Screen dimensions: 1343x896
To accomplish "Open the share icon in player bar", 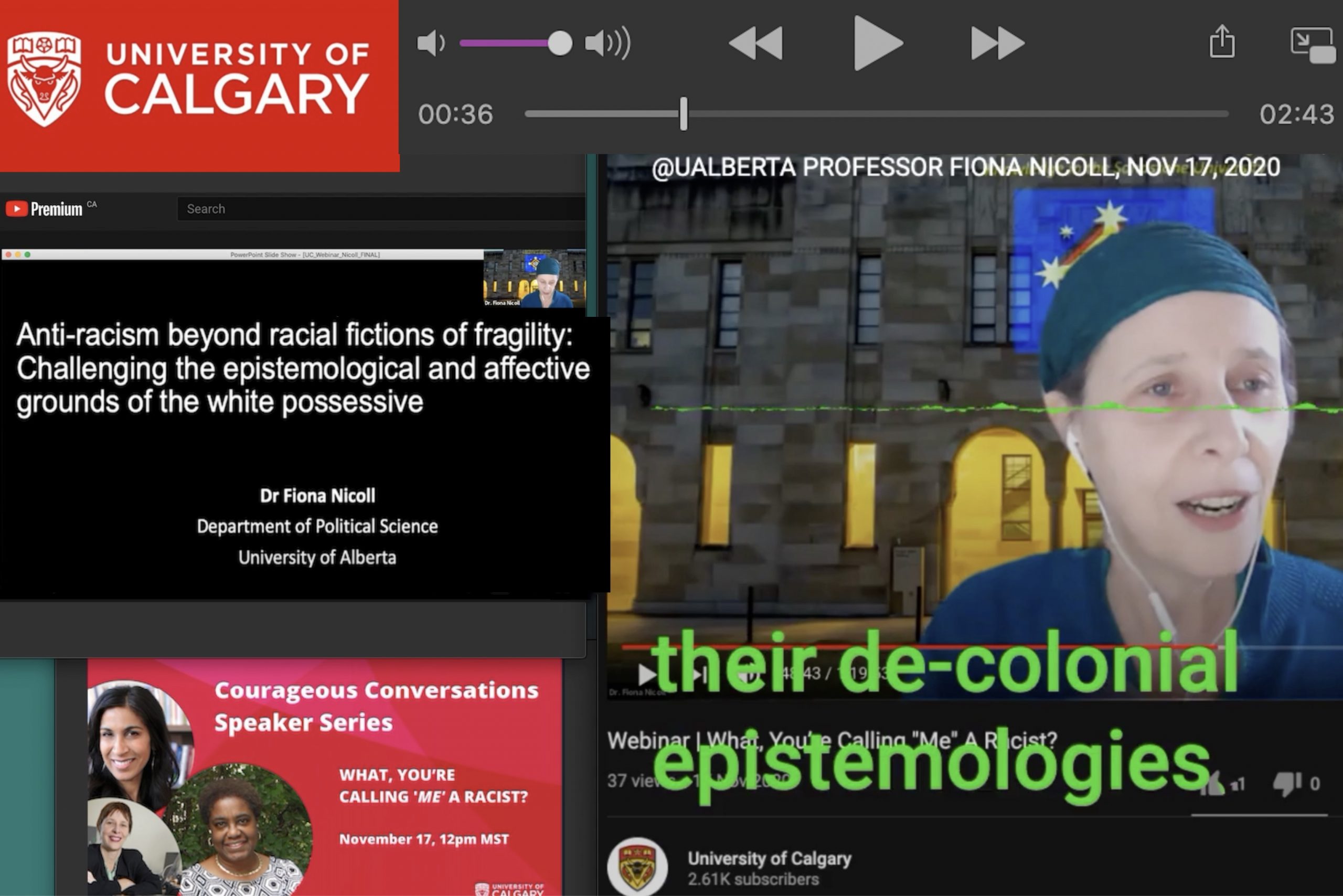I will click(1222, 41).
